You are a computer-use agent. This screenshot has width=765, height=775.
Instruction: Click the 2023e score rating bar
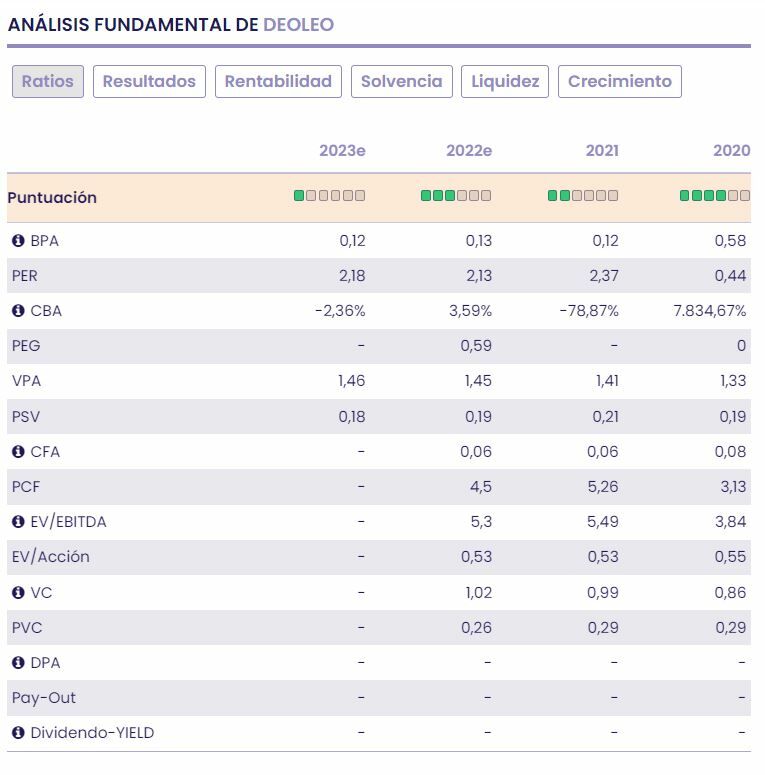pos(329,196)
